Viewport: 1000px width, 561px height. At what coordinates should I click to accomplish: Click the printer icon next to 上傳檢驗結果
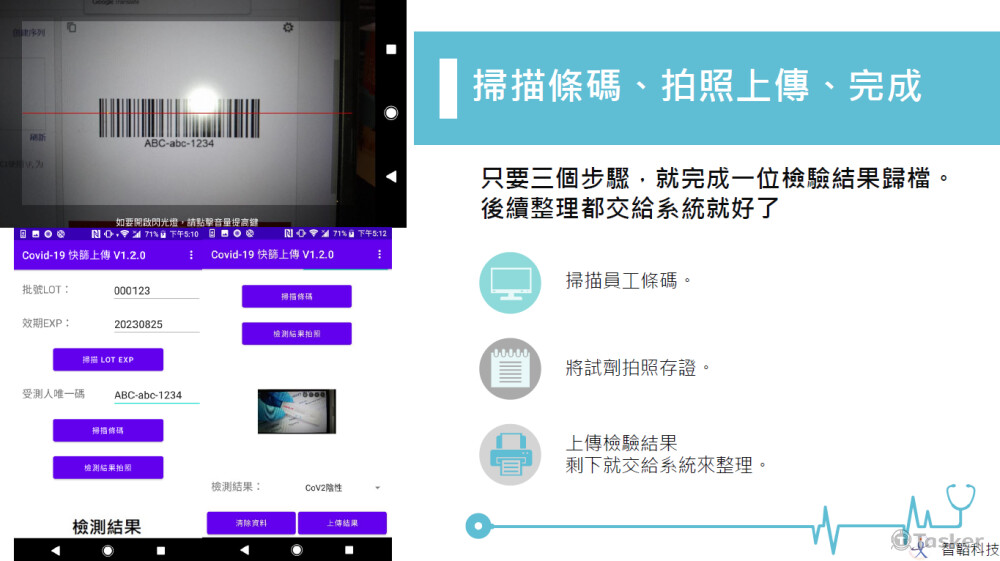point(510,454)
